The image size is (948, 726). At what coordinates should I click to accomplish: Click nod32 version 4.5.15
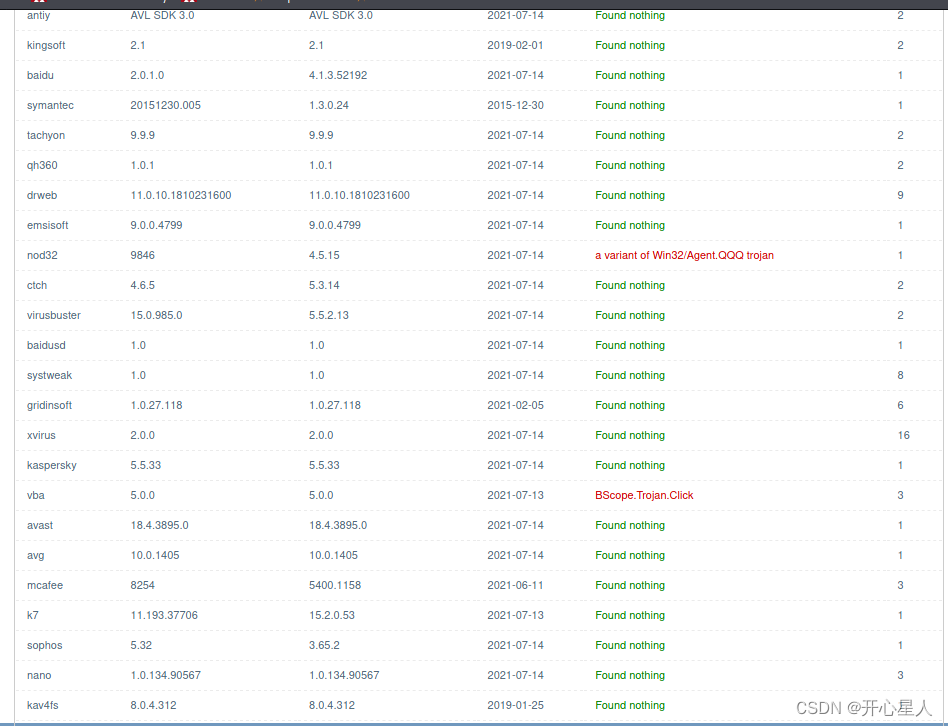tap(324, 255)
